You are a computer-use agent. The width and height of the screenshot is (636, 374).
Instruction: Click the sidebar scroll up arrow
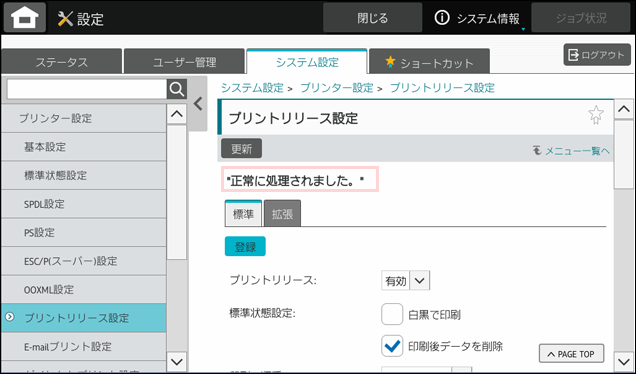177,114
